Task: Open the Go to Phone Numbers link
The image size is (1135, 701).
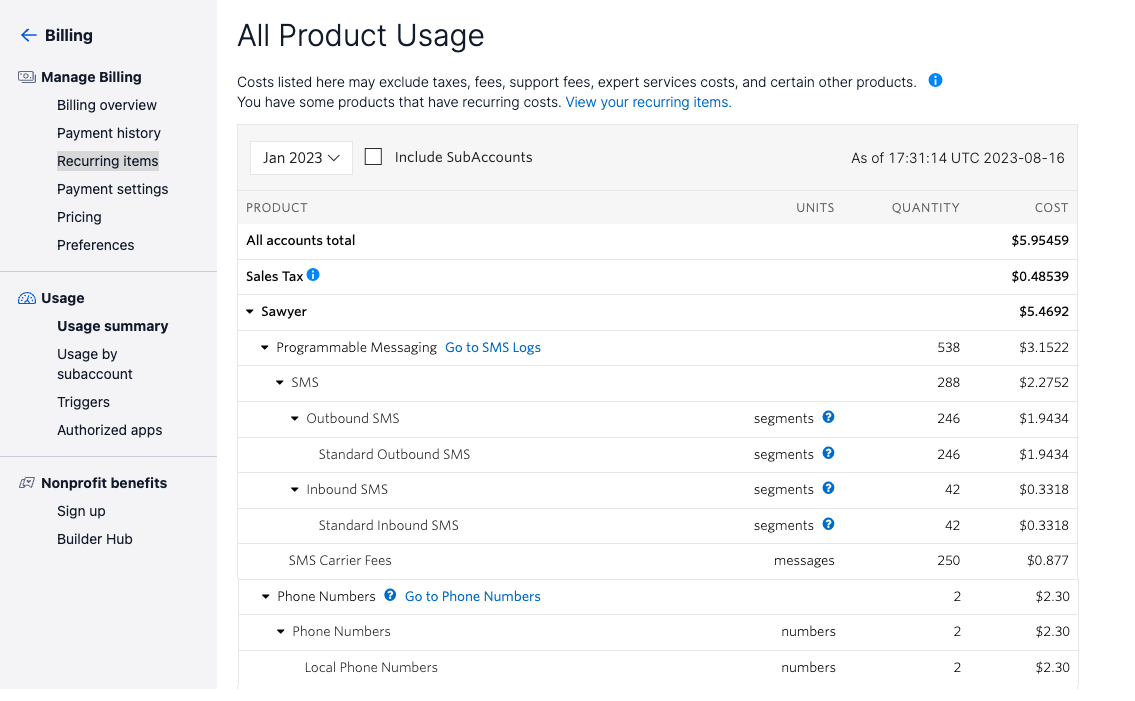Action: (x=472, y=596)
